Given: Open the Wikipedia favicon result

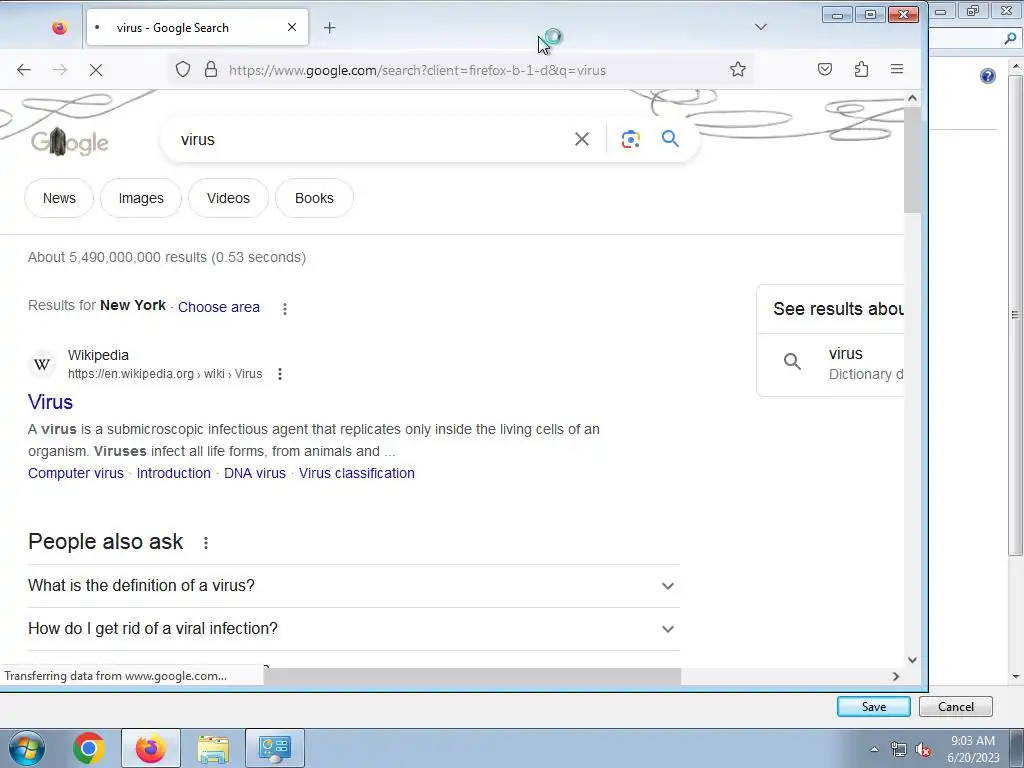Looking at the screenshot, I should [42, 364].
